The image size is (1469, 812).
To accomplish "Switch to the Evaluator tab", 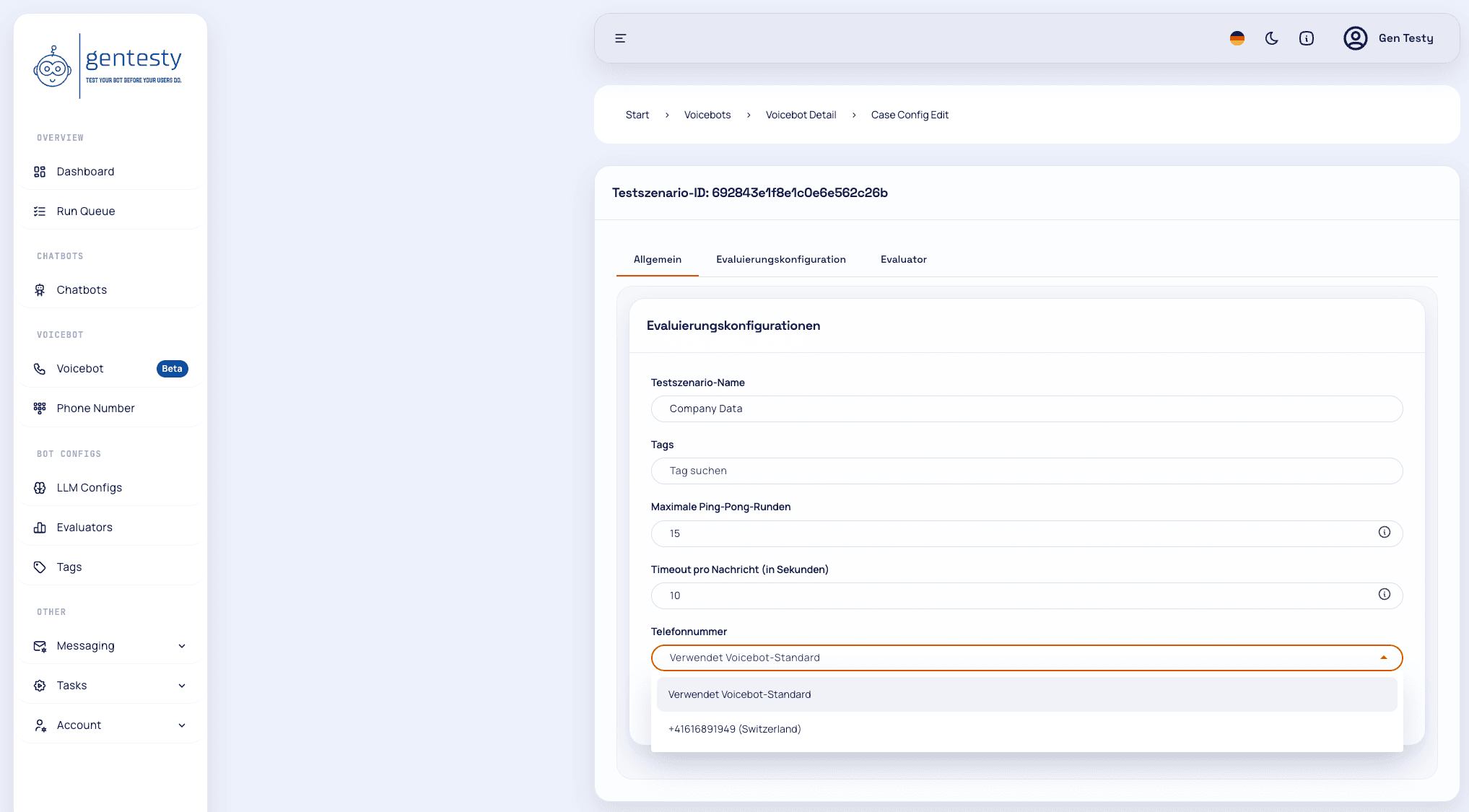I will click(903, 259).
